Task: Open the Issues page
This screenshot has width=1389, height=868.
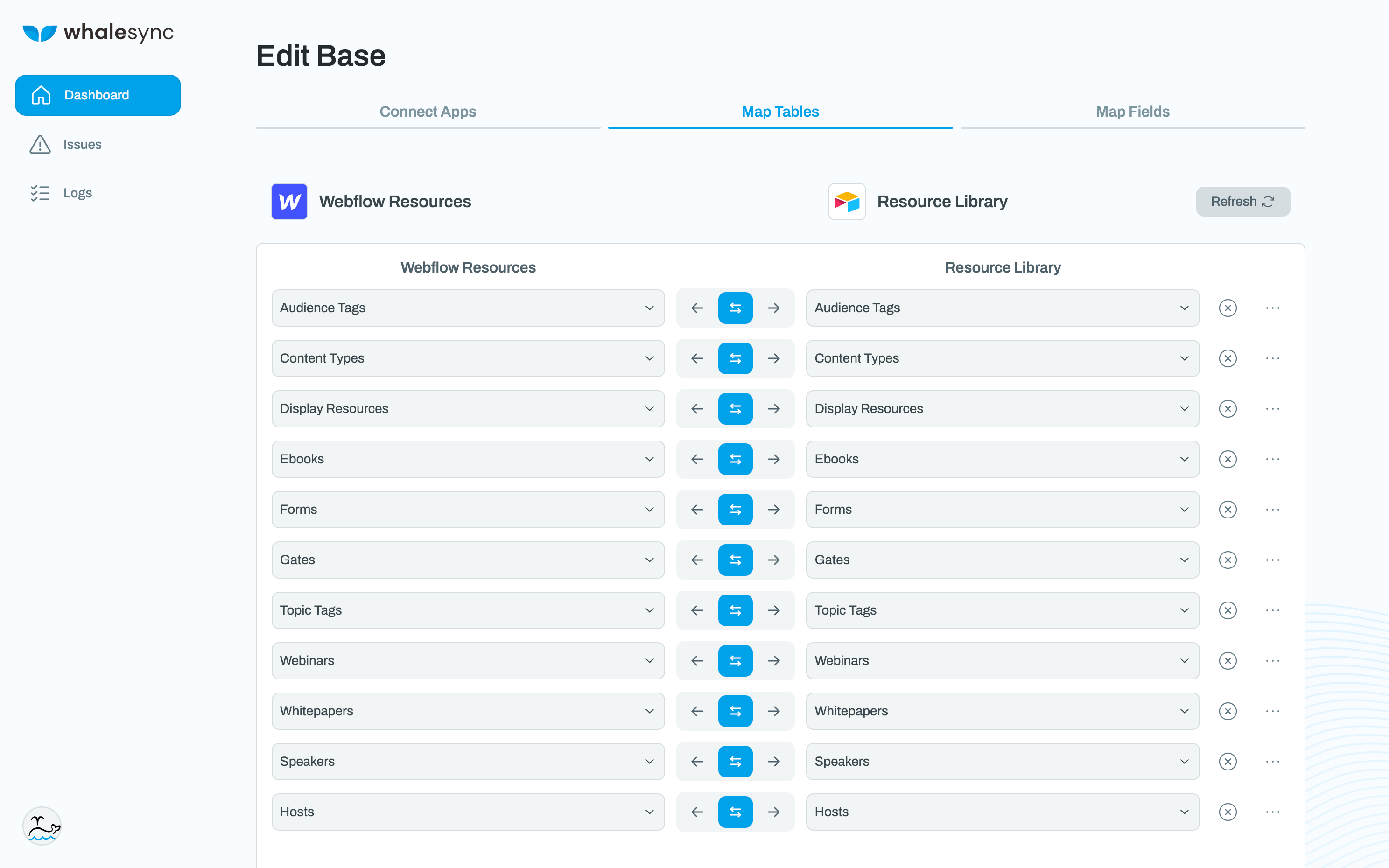Action: click(x=65, y=144)
